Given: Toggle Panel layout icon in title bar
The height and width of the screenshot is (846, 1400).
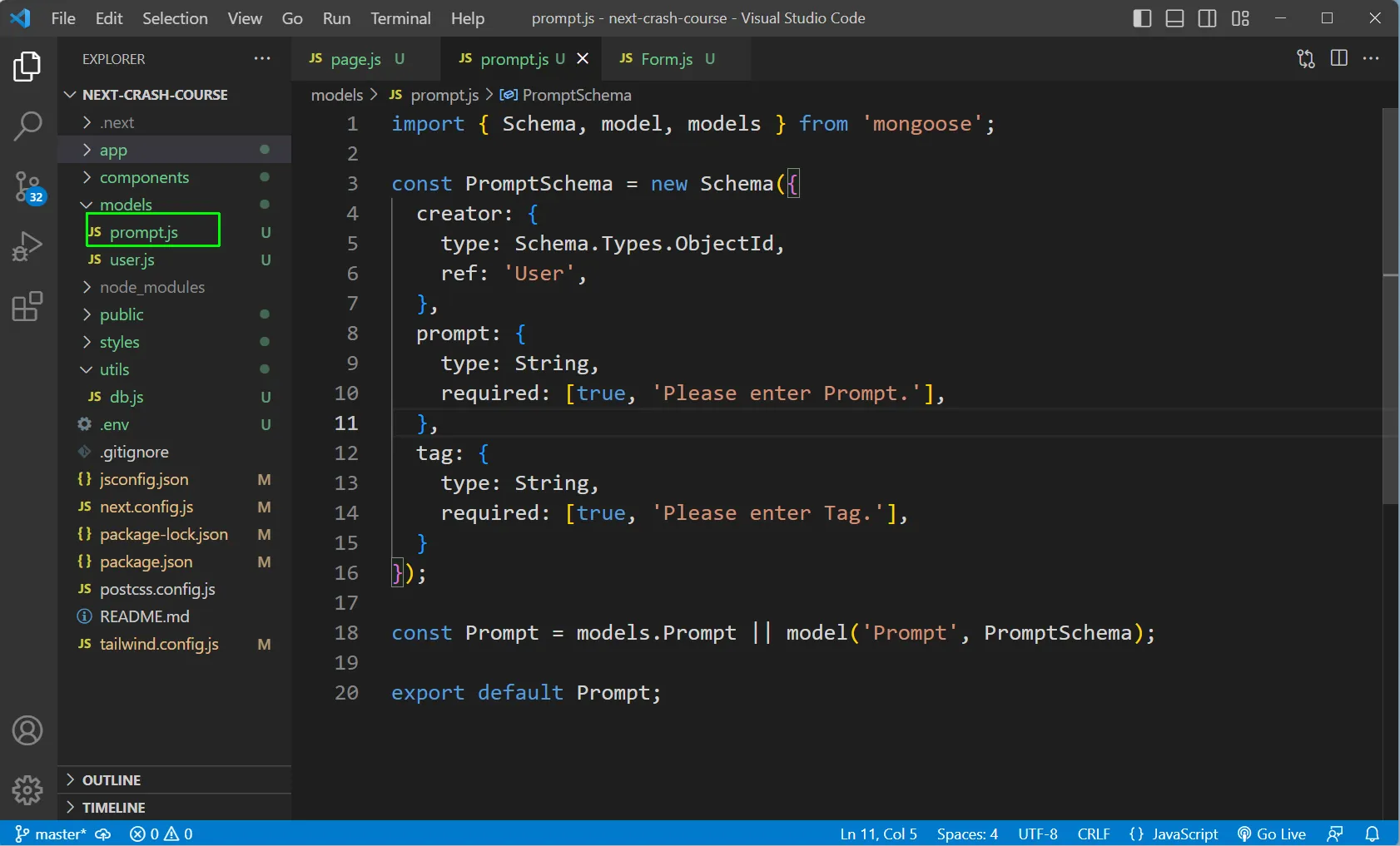Looking at the screenshot, I should (1174, 18).
